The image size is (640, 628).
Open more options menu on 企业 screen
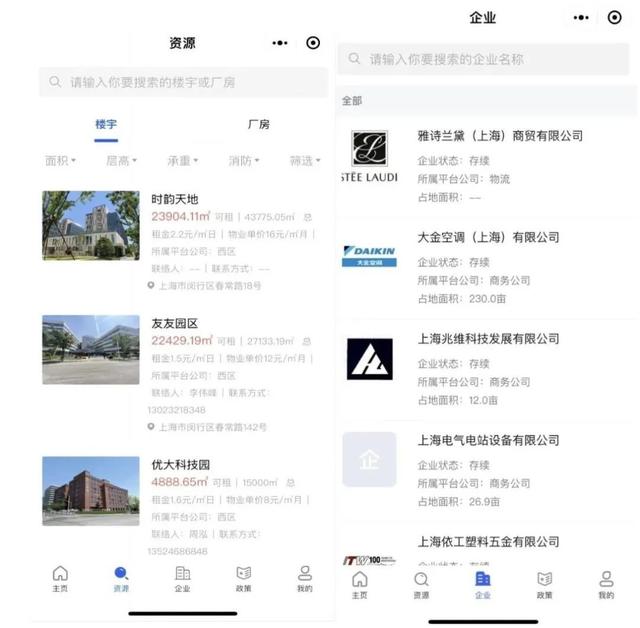point(581,18)
